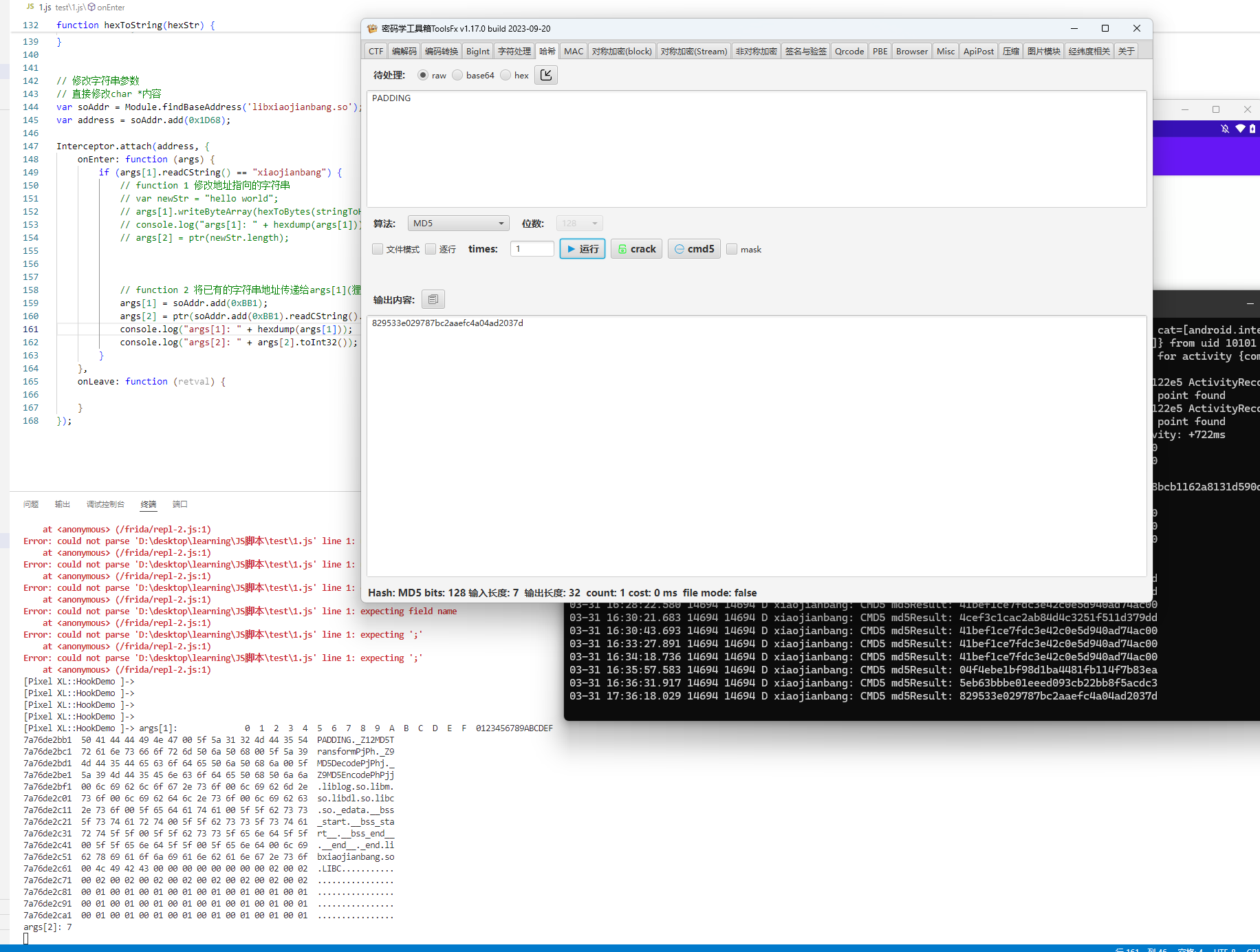Enable the 文件模式 file mode checkbox
This screenshot has width=1260, height=952.
point(378,249)
